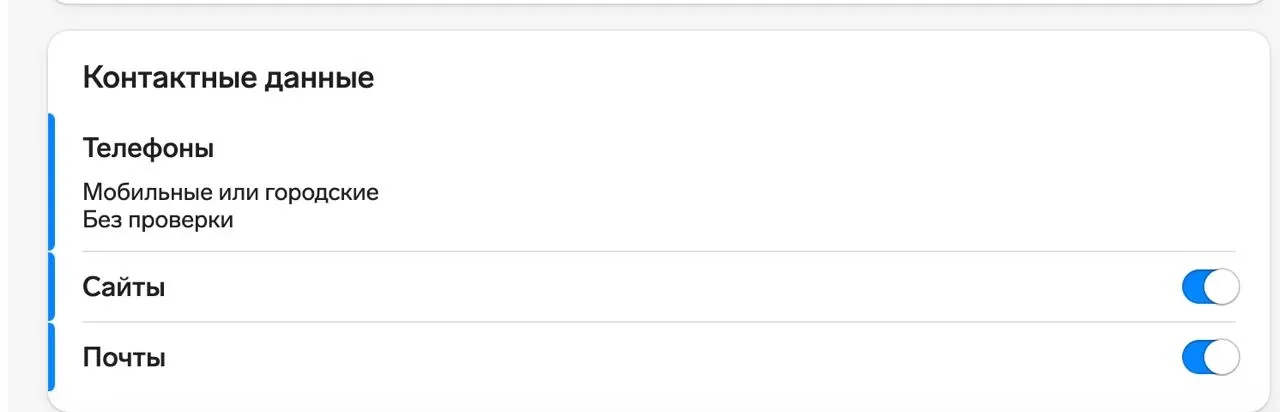The image size is (1280, 412).
Task: Click the Контактные данные heading
Action: click(x=228, y=78)
